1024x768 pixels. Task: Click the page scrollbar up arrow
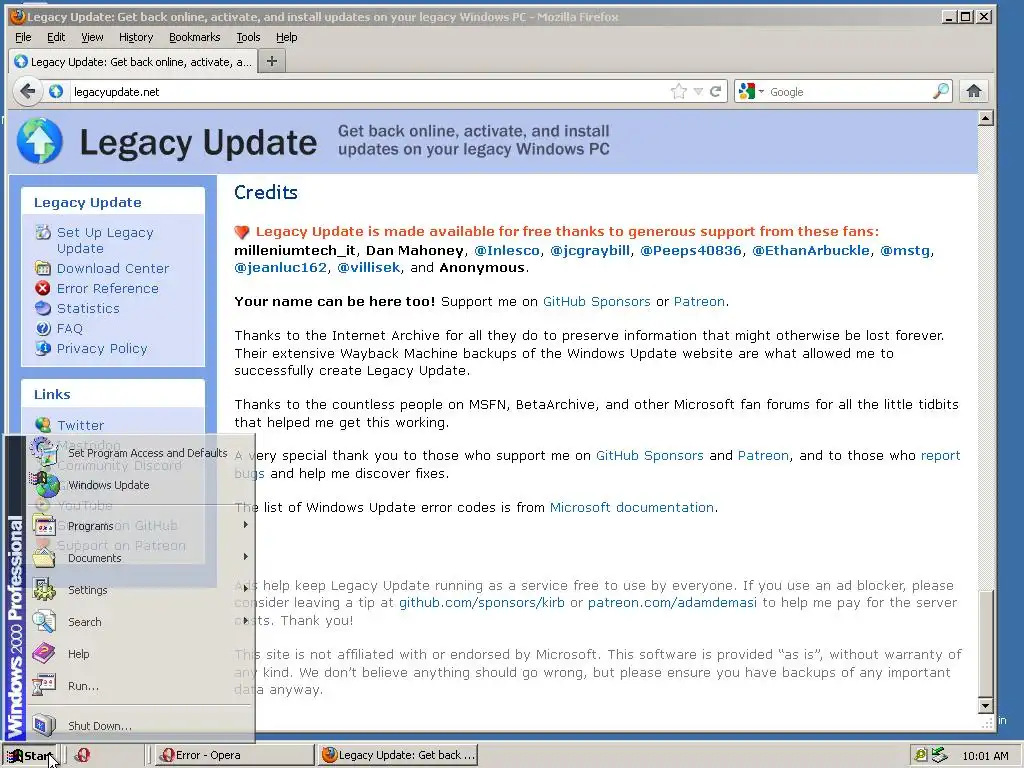(x=985, y=118)
